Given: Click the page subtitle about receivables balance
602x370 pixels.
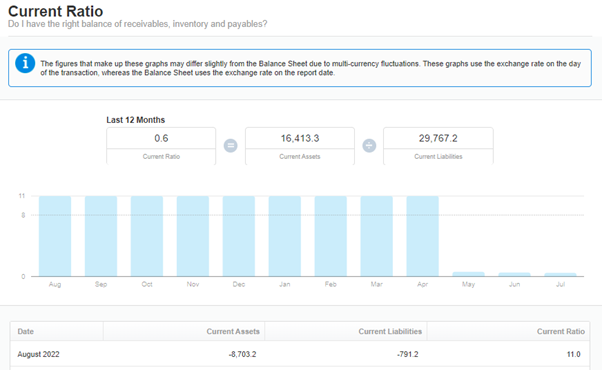Looking at the screenshot, I should tap(137, 24).
